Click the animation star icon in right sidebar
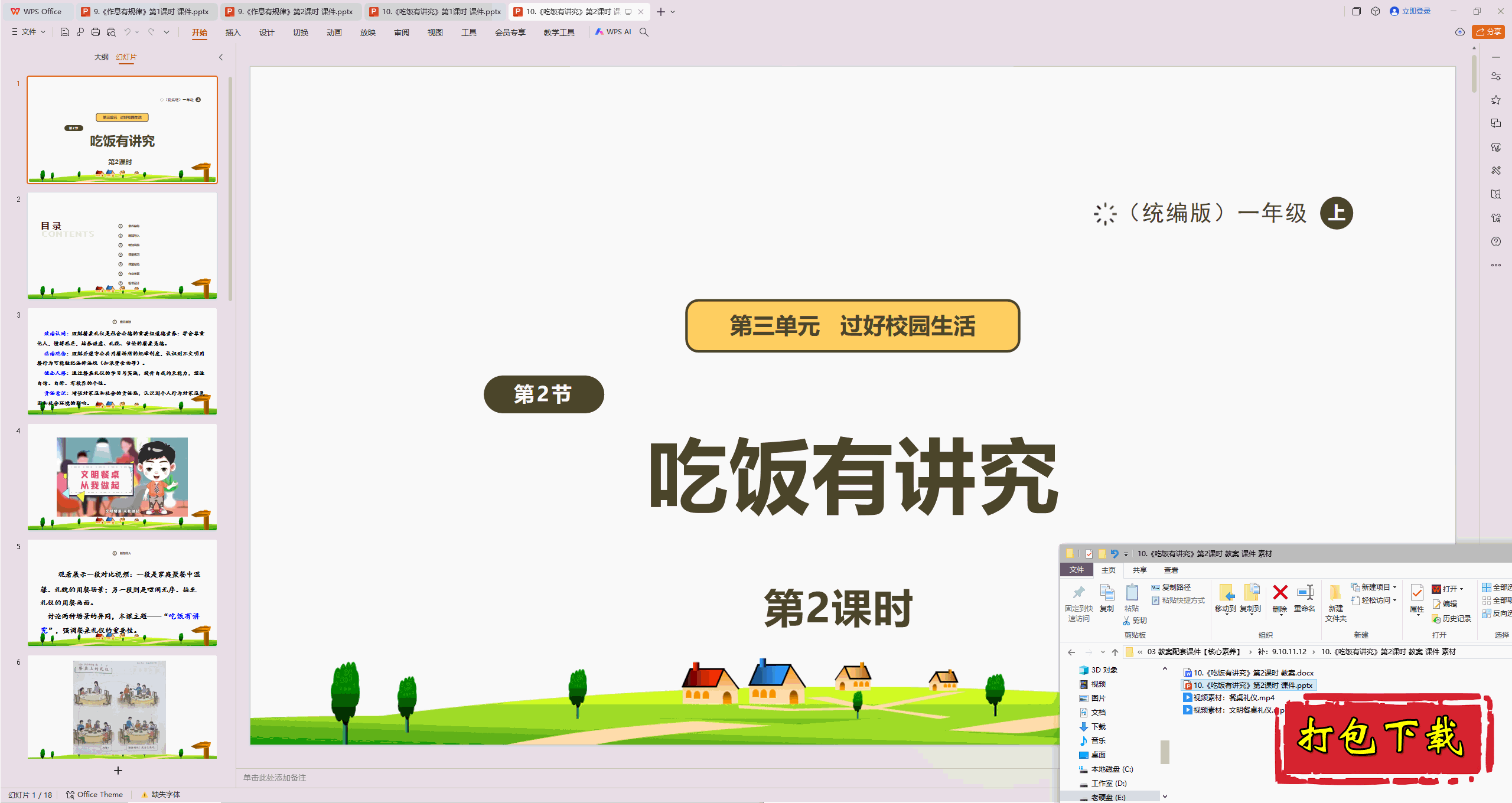1512x803 pixels. point(1495,100)
